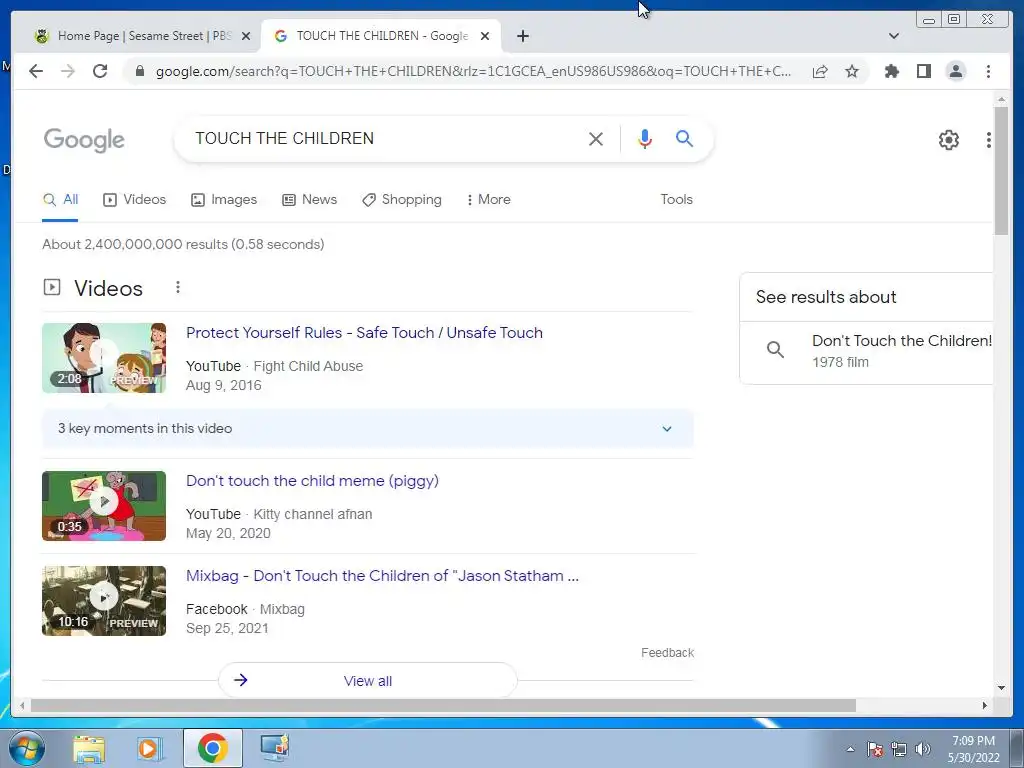Viewport: 1024px width, 768px height.
Task: Switch to News results tab
Action: [x=310, y=199]
